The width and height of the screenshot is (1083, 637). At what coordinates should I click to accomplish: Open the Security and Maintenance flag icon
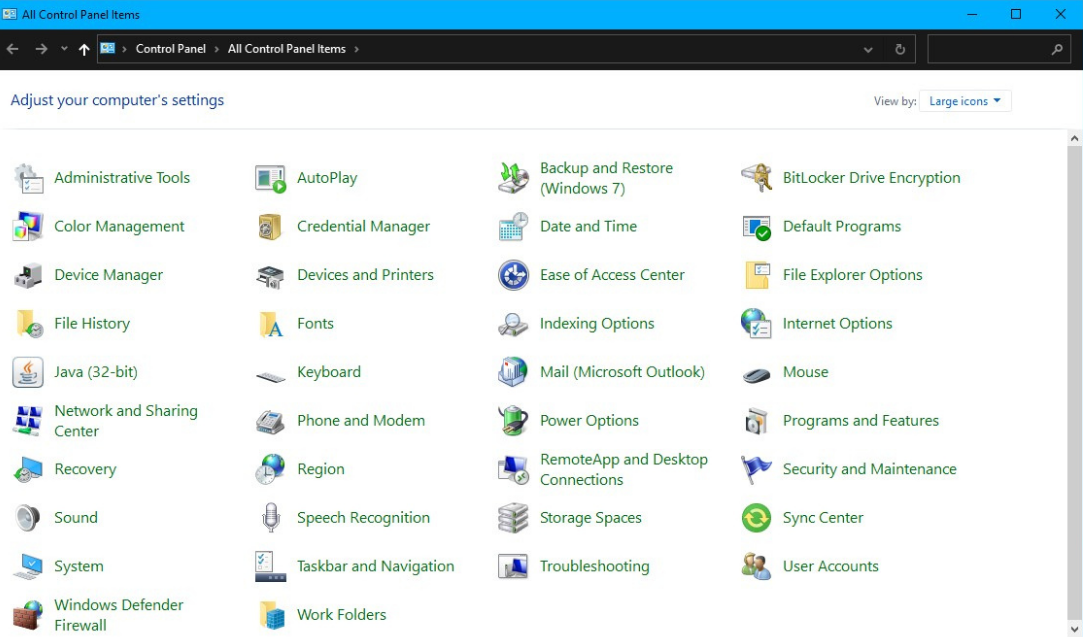[756, 469]
